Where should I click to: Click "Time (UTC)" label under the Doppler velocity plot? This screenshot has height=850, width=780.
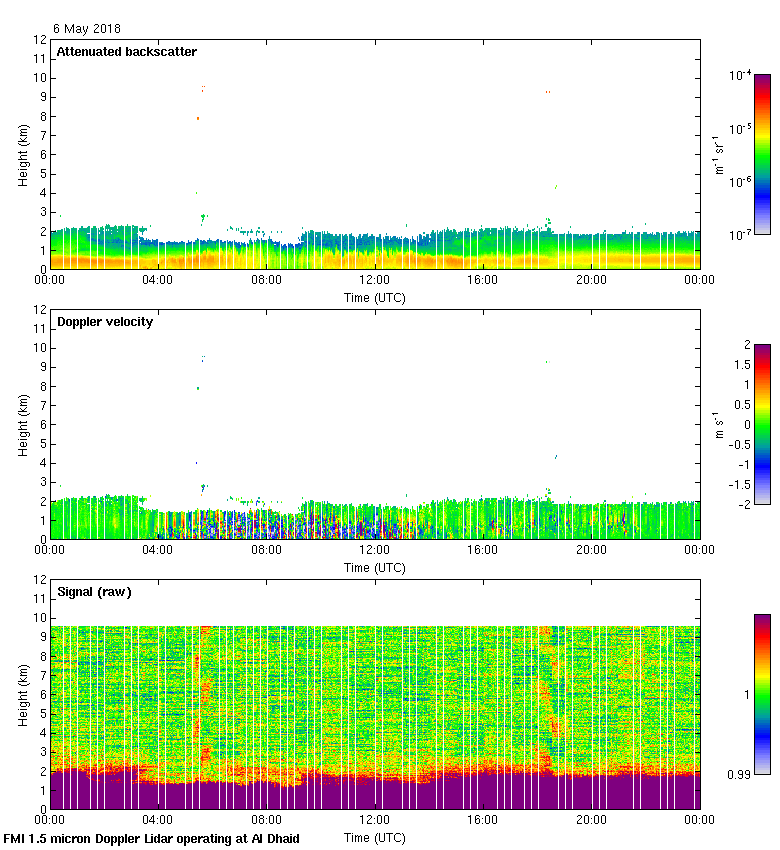coord(375,568)
